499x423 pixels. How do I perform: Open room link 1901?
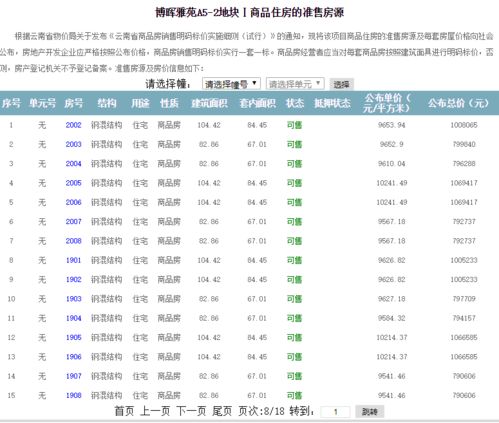[x=73, y=260]
